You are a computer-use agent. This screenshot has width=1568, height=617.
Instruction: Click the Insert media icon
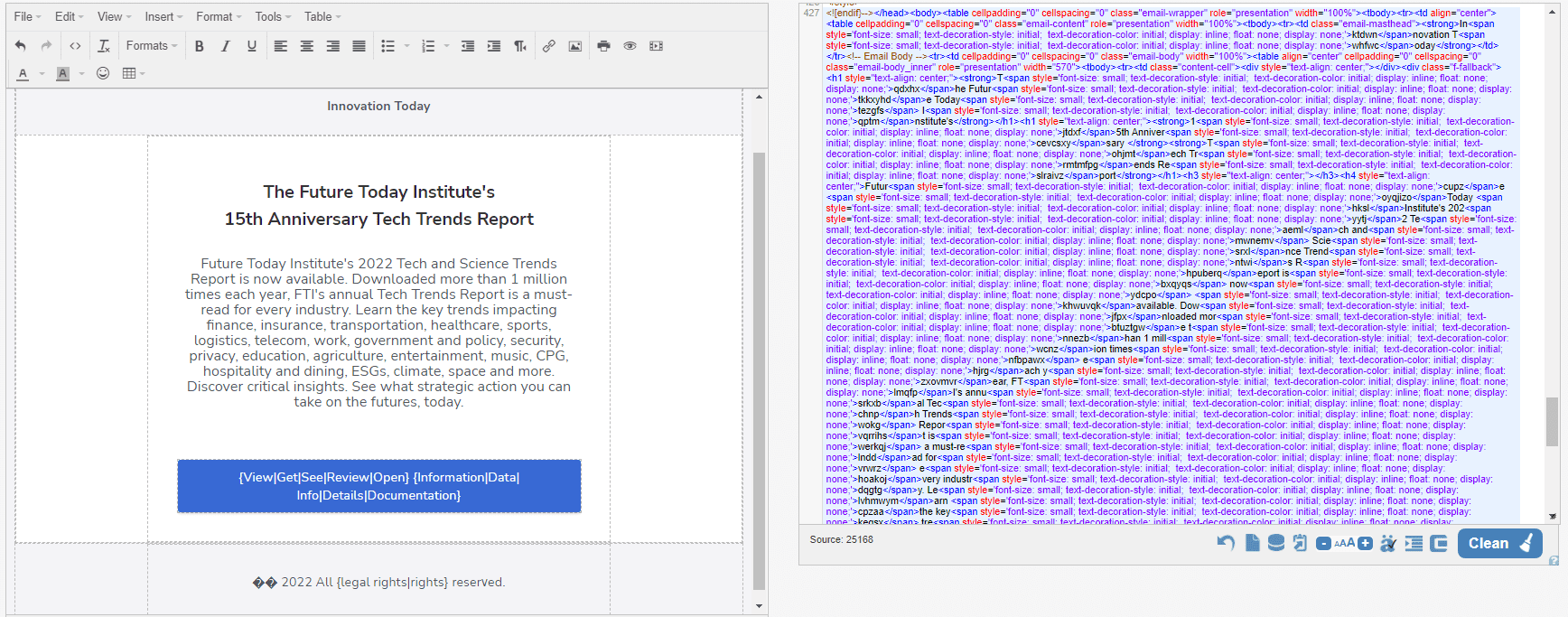(657, 46)
